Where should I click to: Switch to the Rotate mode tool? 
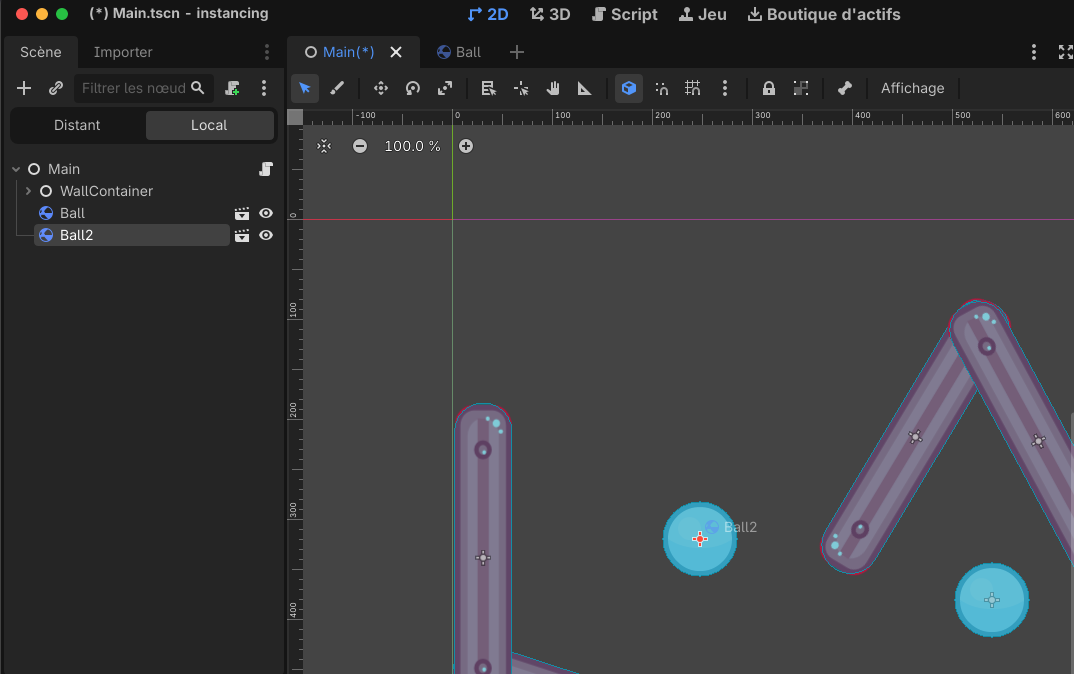tap(413, 88)
